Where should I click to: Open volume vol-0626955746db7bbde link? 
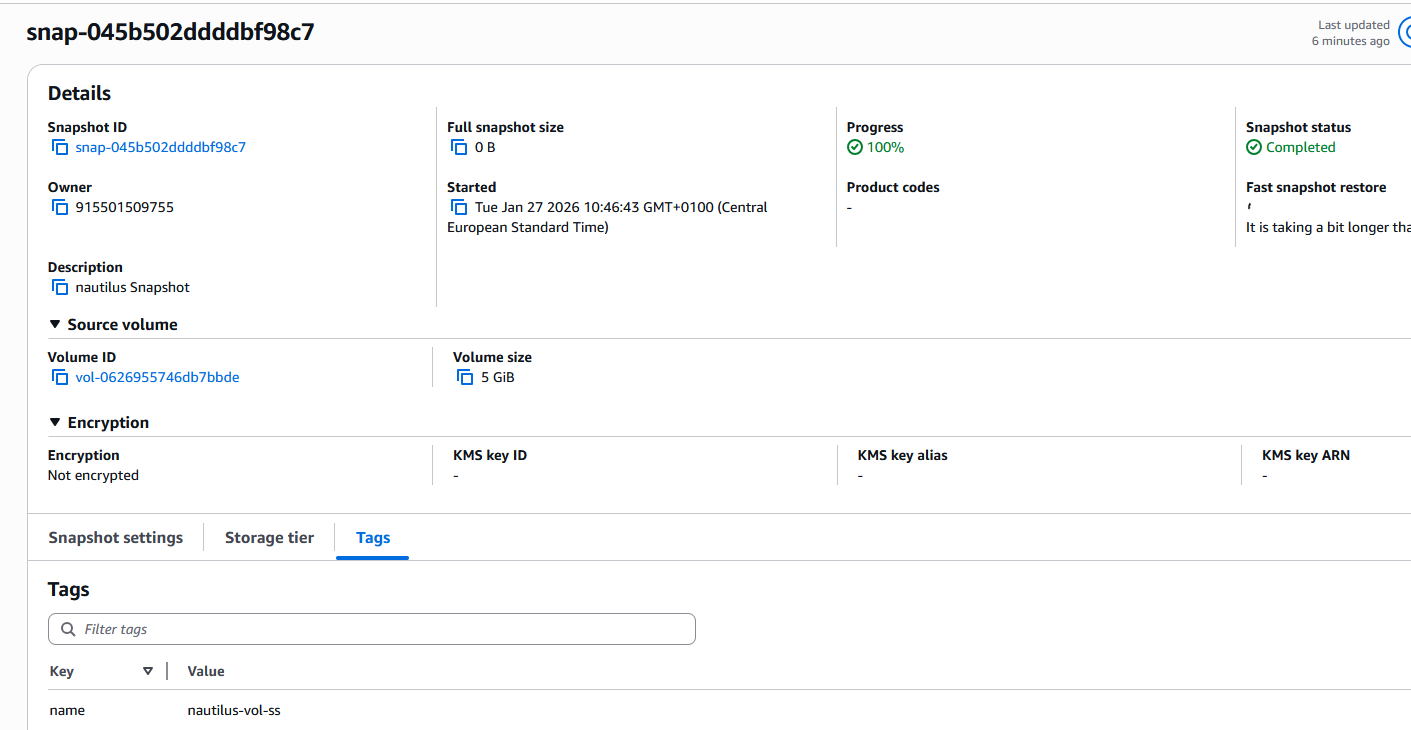click(158, 378)
